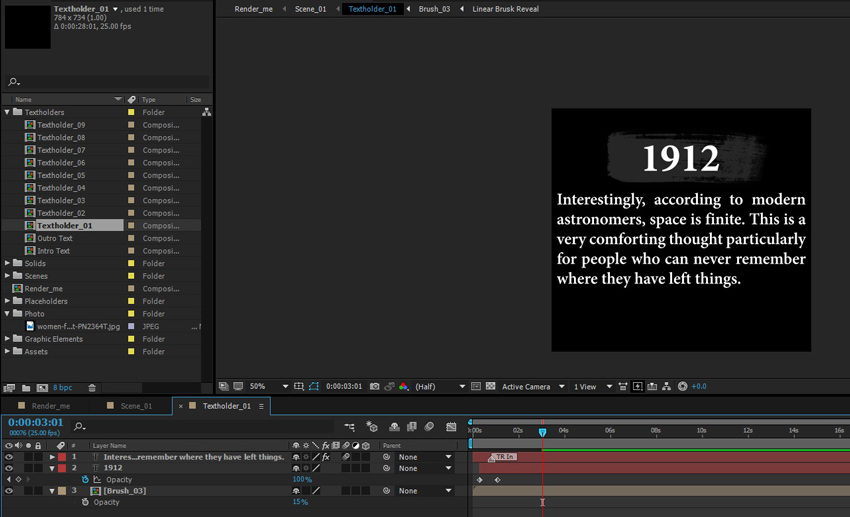Click the tan label swatch of Brush_03 layer
This screenshot has height=517, width=850.
click(x=62, y=491)
